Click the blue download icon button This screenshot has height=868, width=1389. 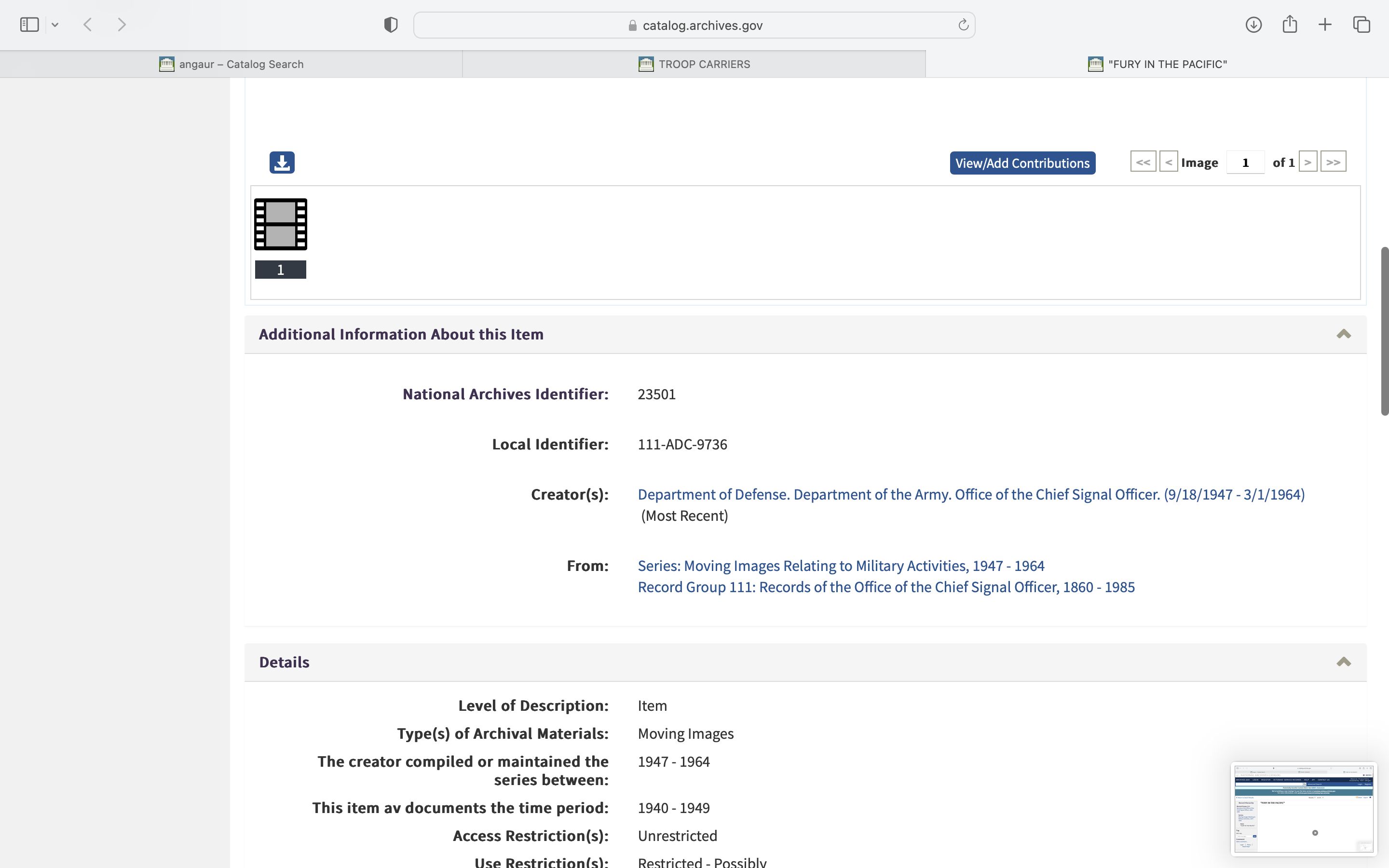coord(282,163)
